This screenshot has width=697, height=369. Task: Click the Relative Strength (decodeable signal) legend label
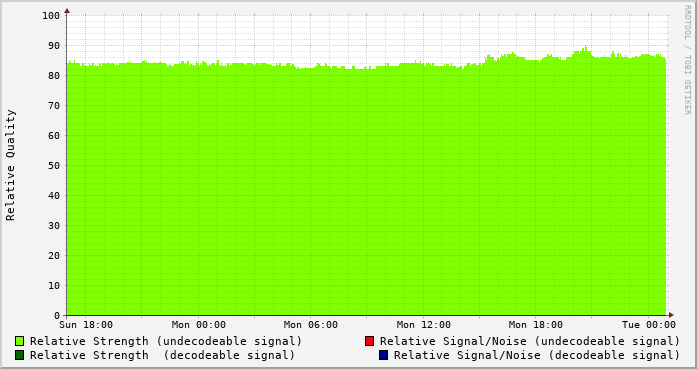coord(162,355)
